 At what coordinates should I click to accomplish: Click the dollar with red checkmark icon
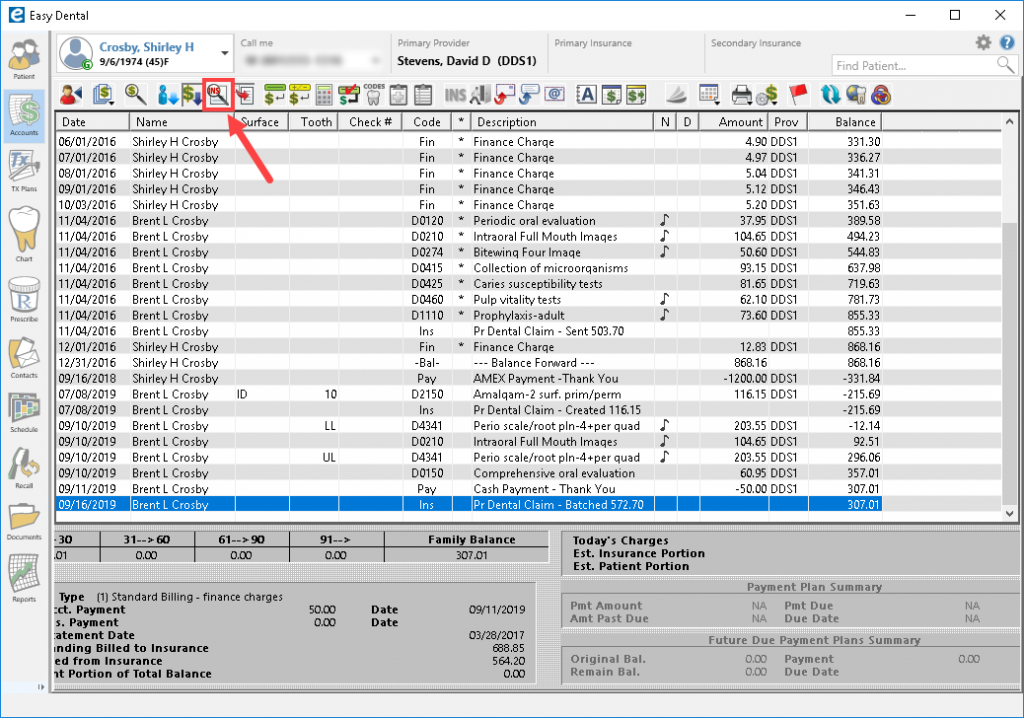pyautogui.click(x=349, y=95)
